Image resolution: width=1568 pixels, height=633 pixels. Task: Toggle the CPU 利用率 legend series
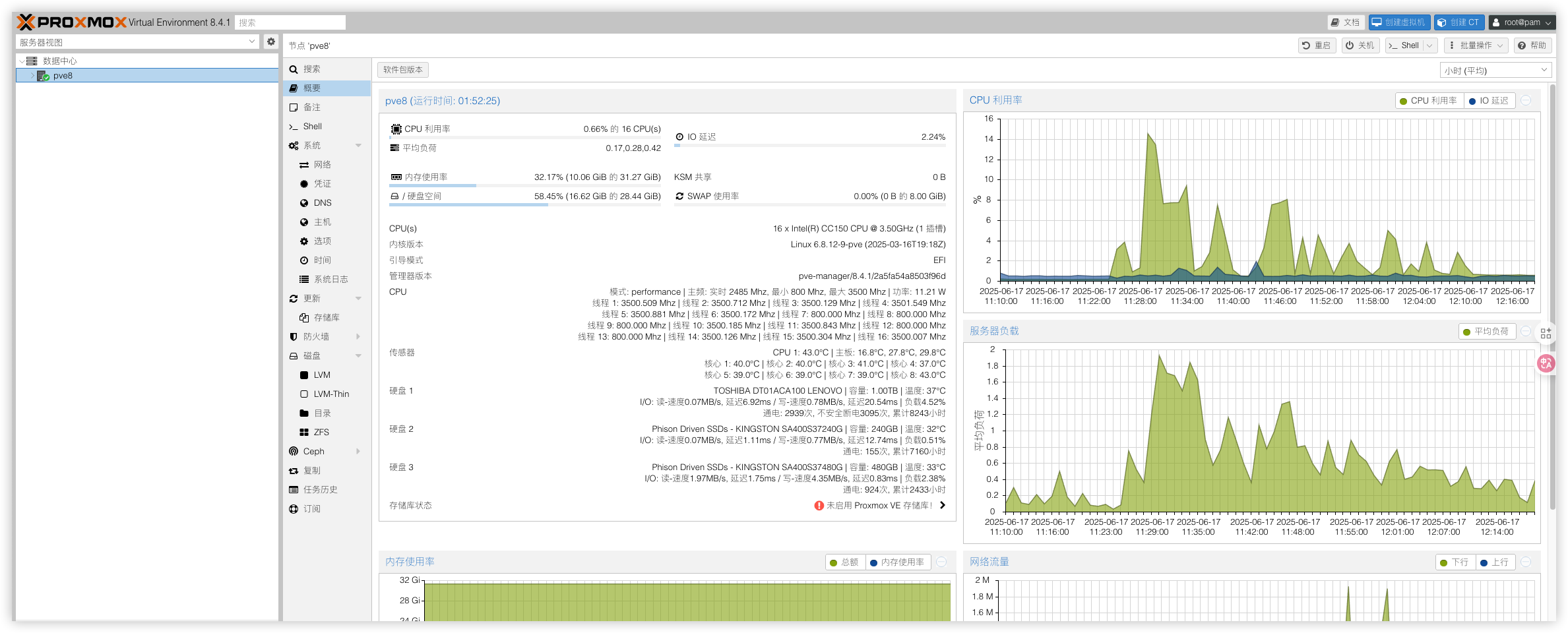coord(1429,101)
